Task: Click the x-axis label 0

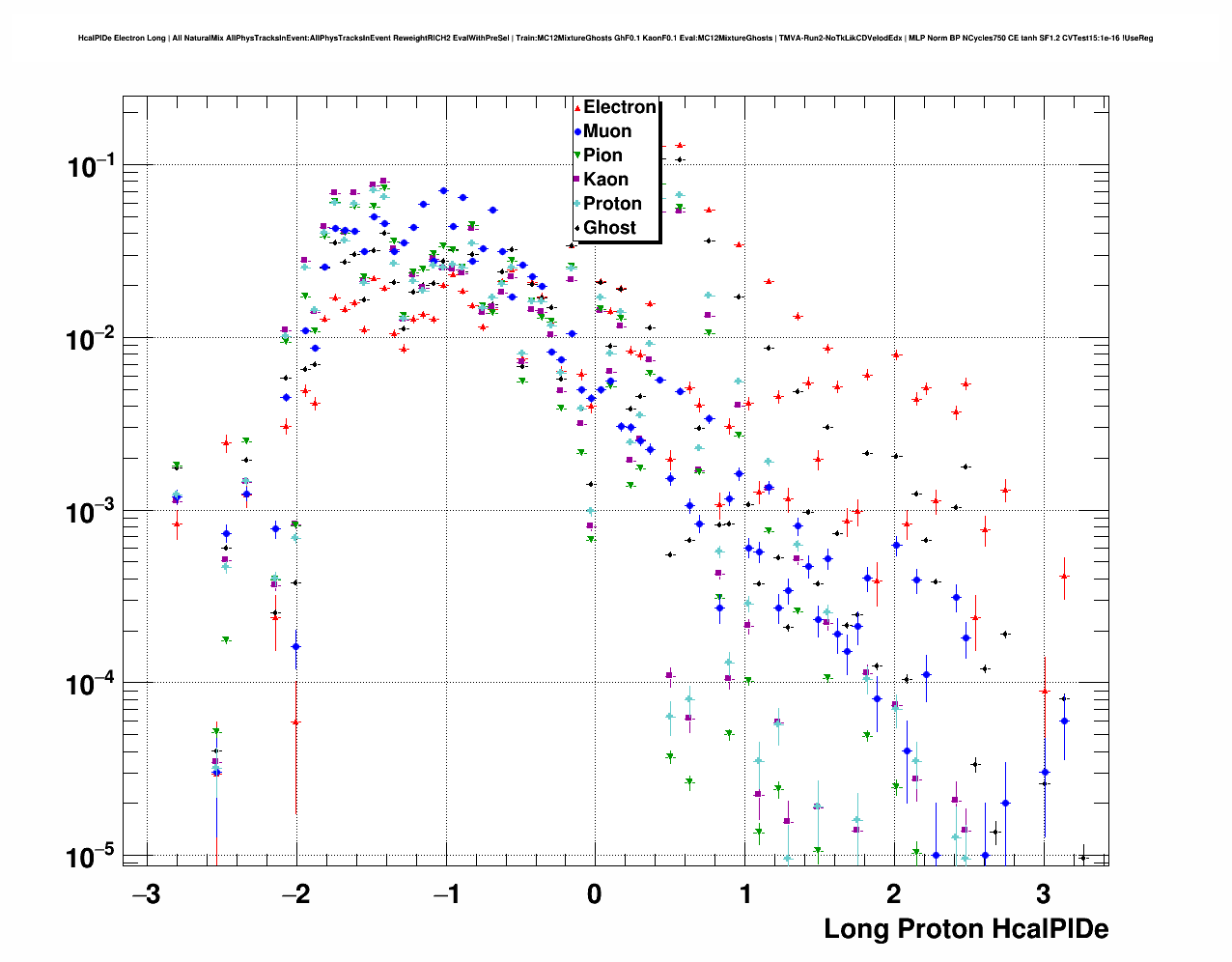Action: point(595,893)
